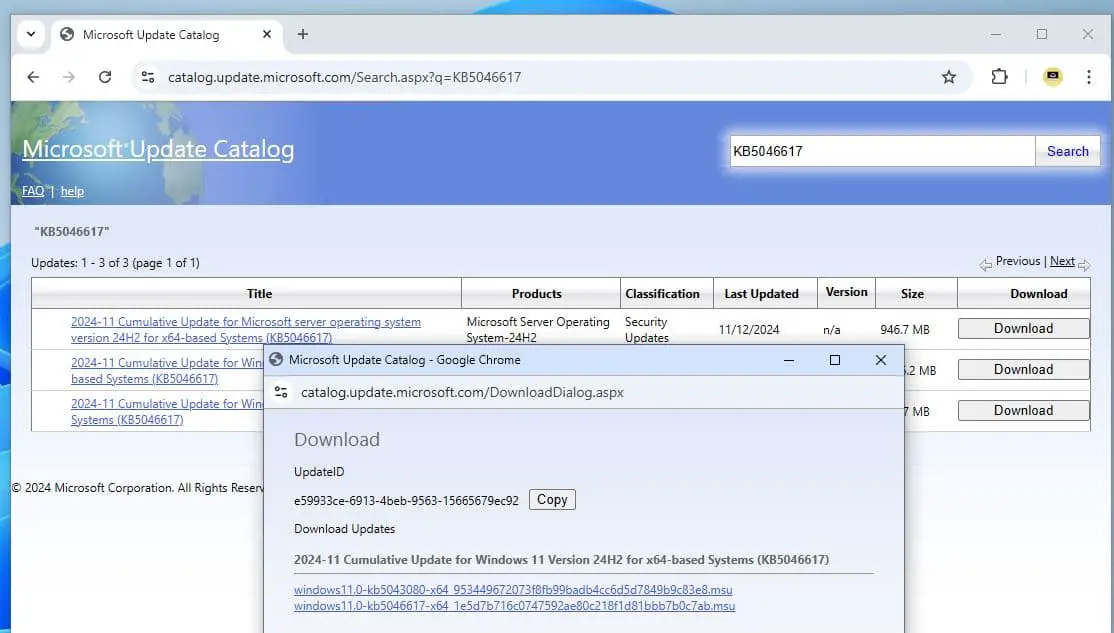The height and width of the screenshot is (633, 1114).
Task: Click the Search button
Action: point(1067,151)
